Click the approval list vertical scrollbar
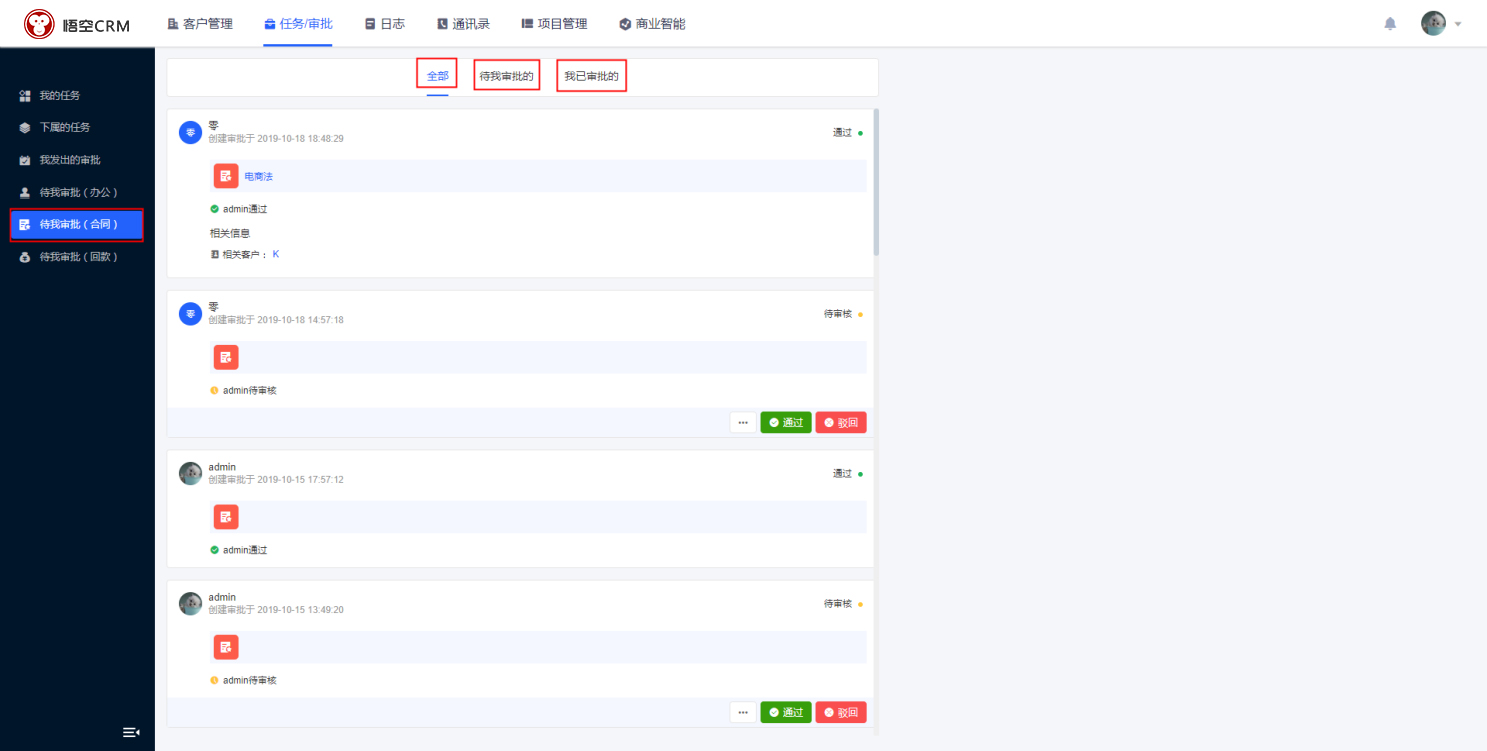This screenshot has width=1487, height=751. click(877, 180)
